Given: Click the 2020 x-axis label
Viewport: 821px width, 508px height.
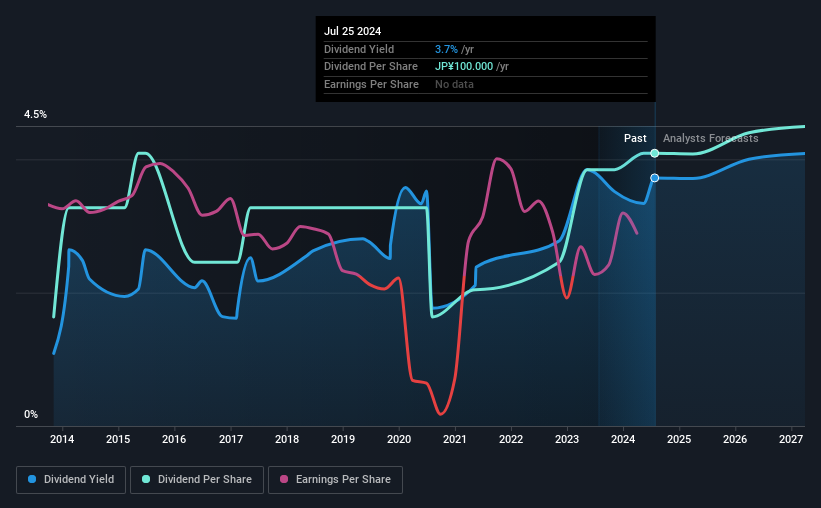Looking at the screenshot, I should pos(399,439).
